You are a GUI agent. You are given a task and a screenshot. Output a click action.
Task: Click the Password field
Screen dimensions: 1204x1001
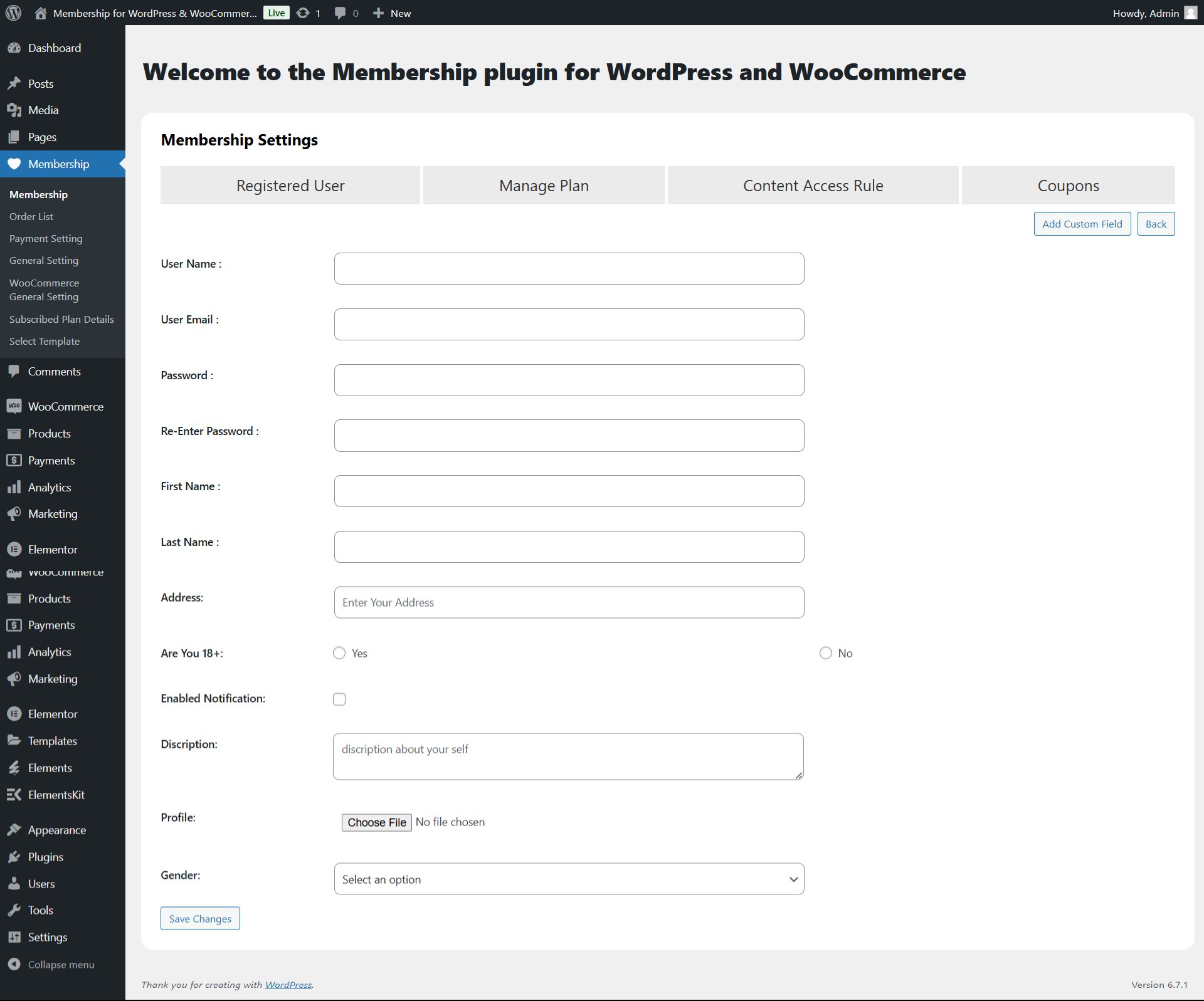(x=569, y=380)
